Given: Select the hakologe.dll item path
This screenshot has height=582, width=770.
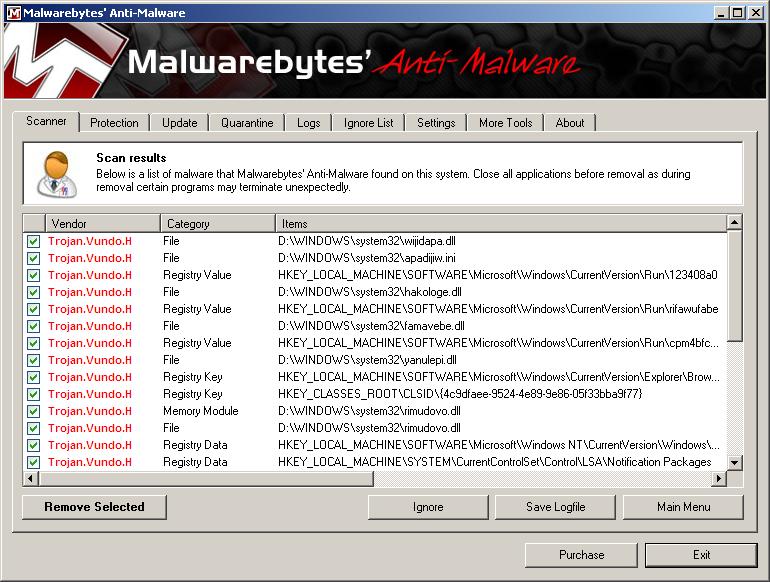Looking at the screenshot, I should tap(370, 292).
